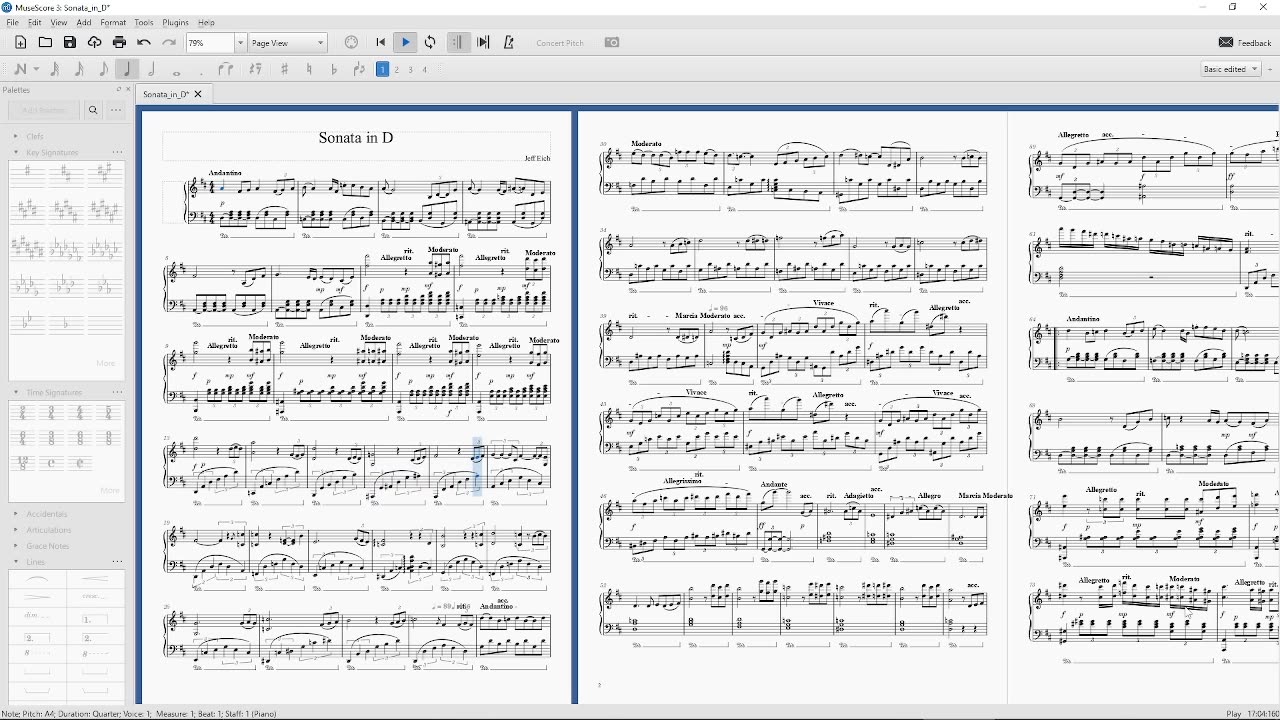Select eighth note duration
Viewport: 1280px width, 720px height.
tap(103, 69)
